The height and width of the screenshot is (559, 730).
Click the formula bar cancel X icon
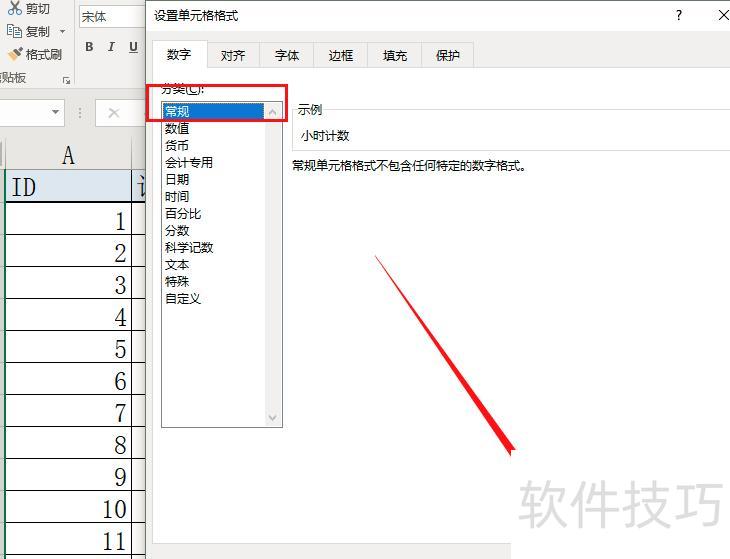(114, 113)
